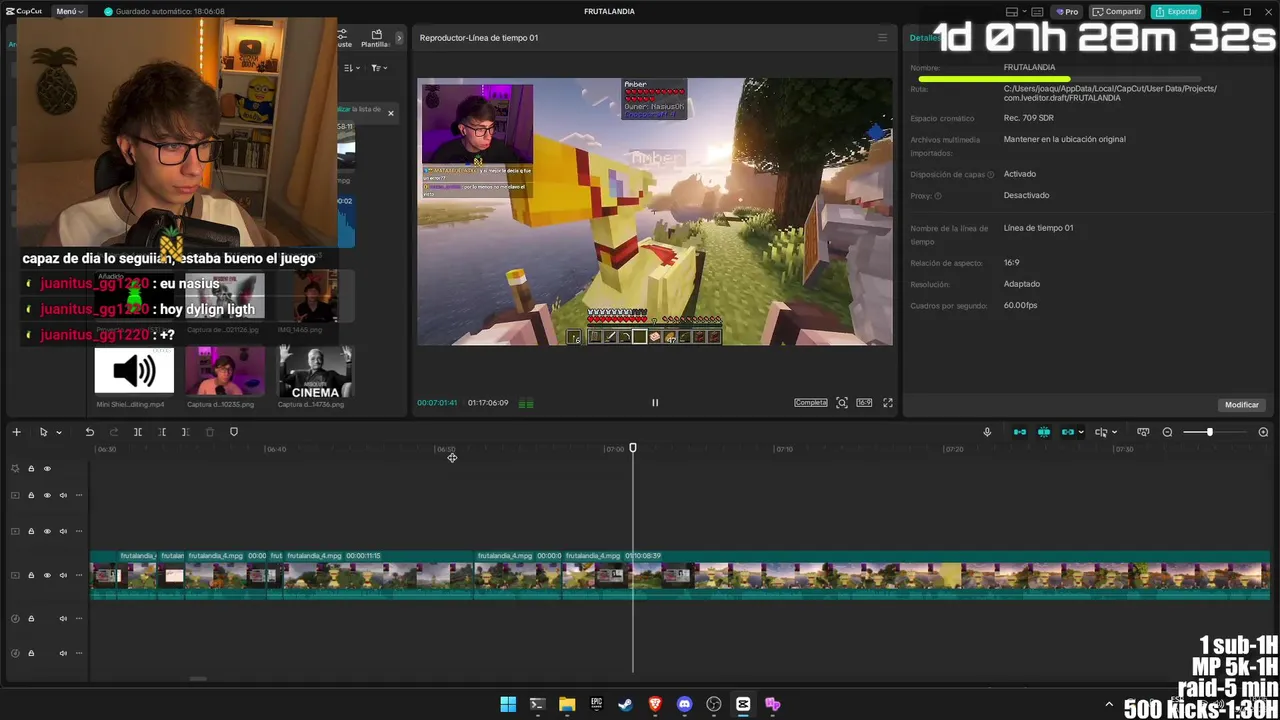Viewport: 1280px width, 720px height.
Task: Enter fullscreen preview in the player
Action: [887, 403]
